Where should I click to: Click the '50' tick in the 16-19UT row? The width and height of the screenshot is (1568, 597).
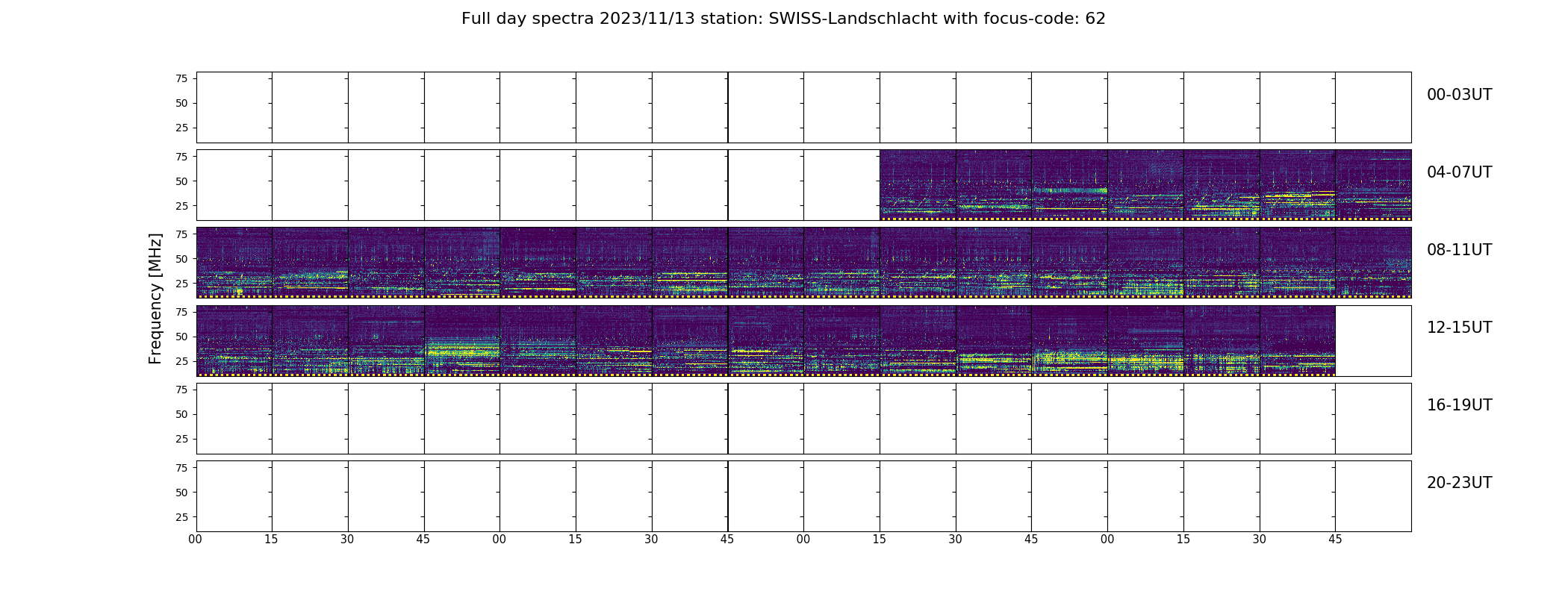(x=181, y=413)
